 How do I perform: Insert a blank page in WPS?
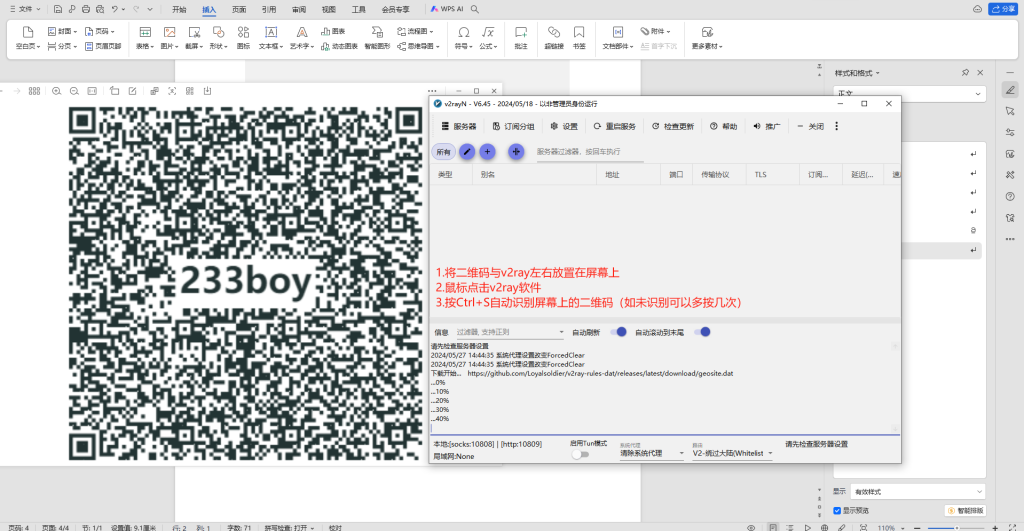pos(27,38)
